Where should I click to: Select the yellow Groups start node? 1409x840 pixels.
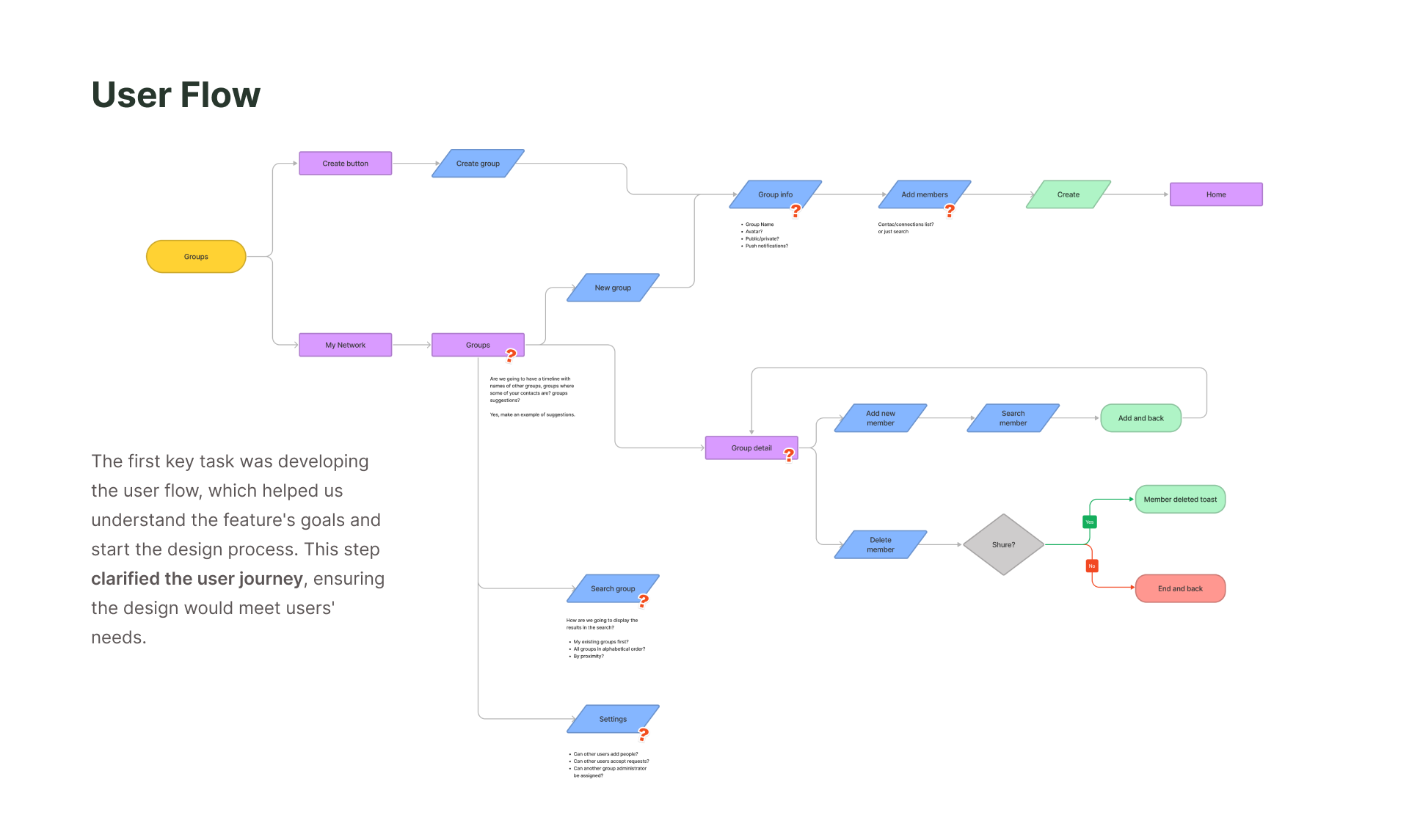click(x=196, y=257)
